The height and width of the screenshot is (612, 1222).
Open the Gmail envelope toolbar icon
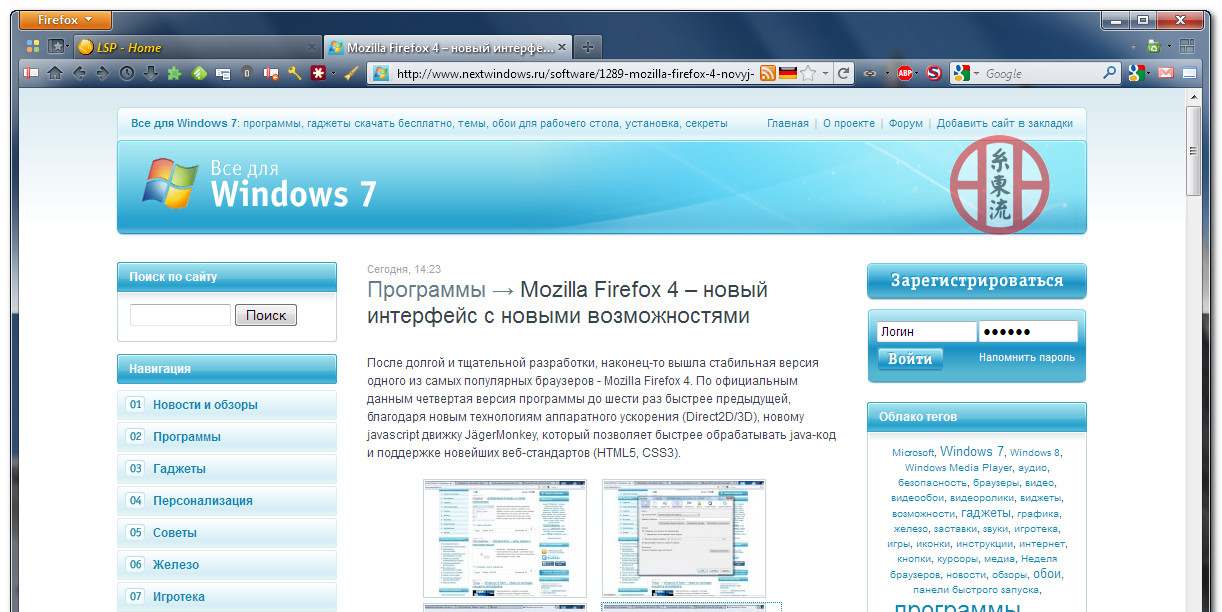pos(1165,73)
